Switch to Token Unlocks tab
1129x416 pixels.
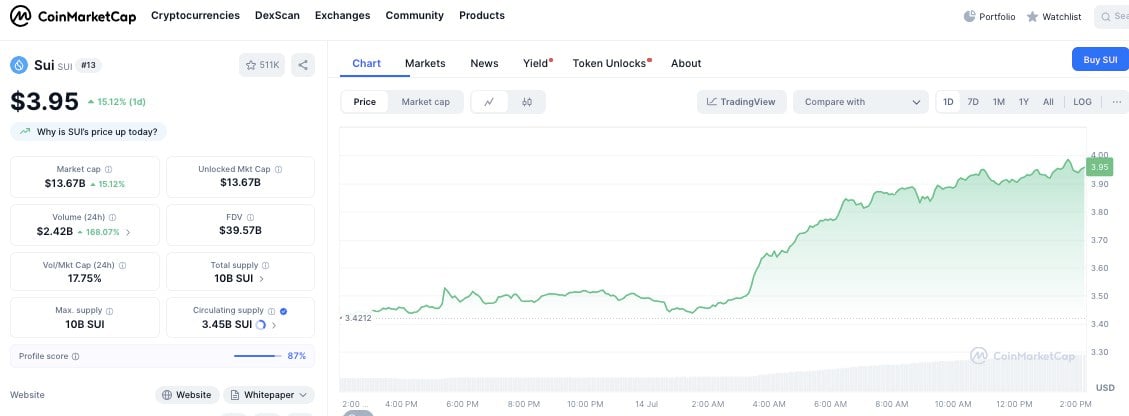(611, 63)
